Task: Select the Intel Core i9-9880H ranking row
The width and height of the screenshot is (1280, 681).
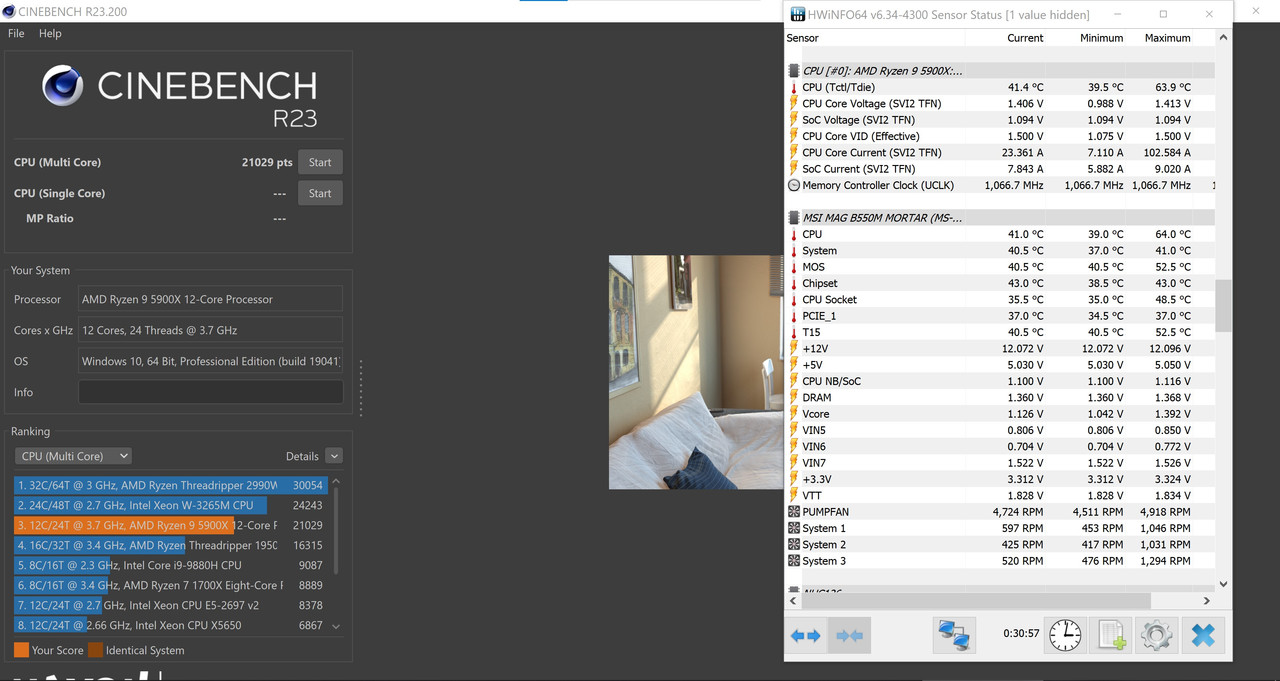Action: point(170,565)
